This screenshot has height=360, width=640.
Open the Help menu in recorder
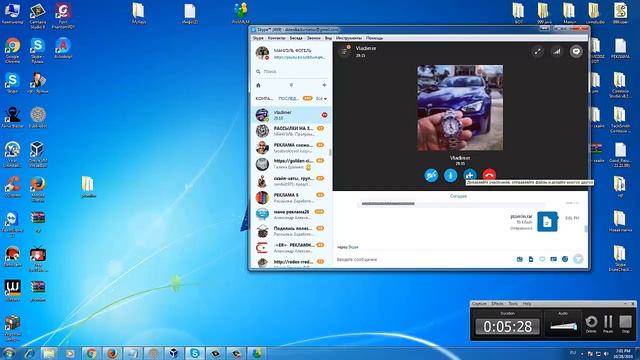(527, 304)
